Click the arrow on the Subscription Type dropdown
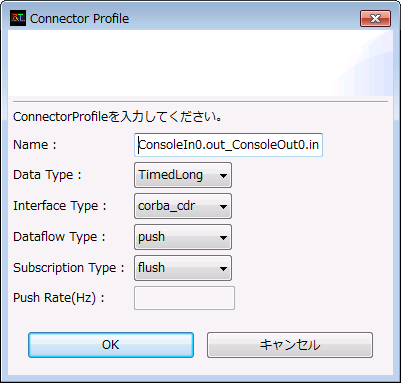The width and height of the screenshot is (401, 383). click(223, 269)
